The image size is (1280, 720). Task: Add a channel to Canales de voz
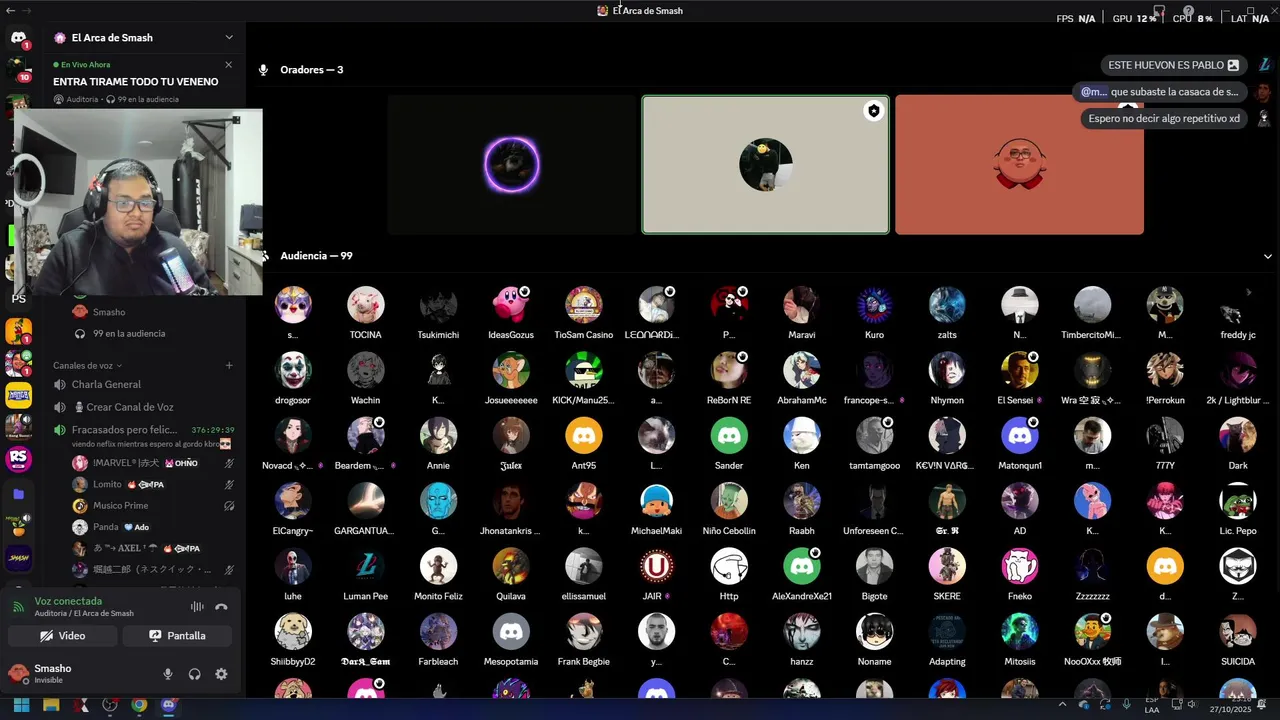pos(229,366)
